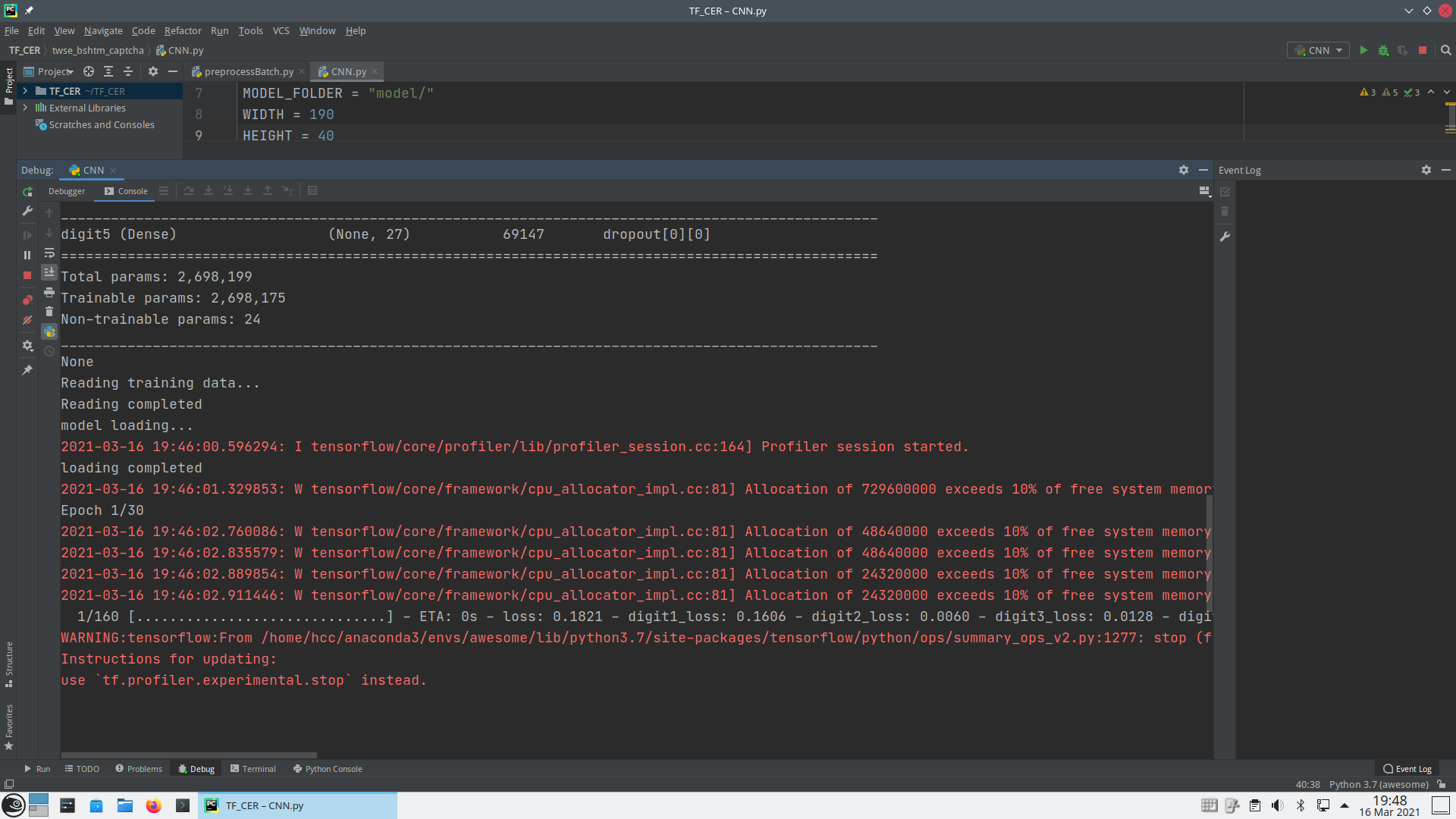The image size is (1456, 819).
Task: Click the warnings count indicator
Action: pos(1368,93)
